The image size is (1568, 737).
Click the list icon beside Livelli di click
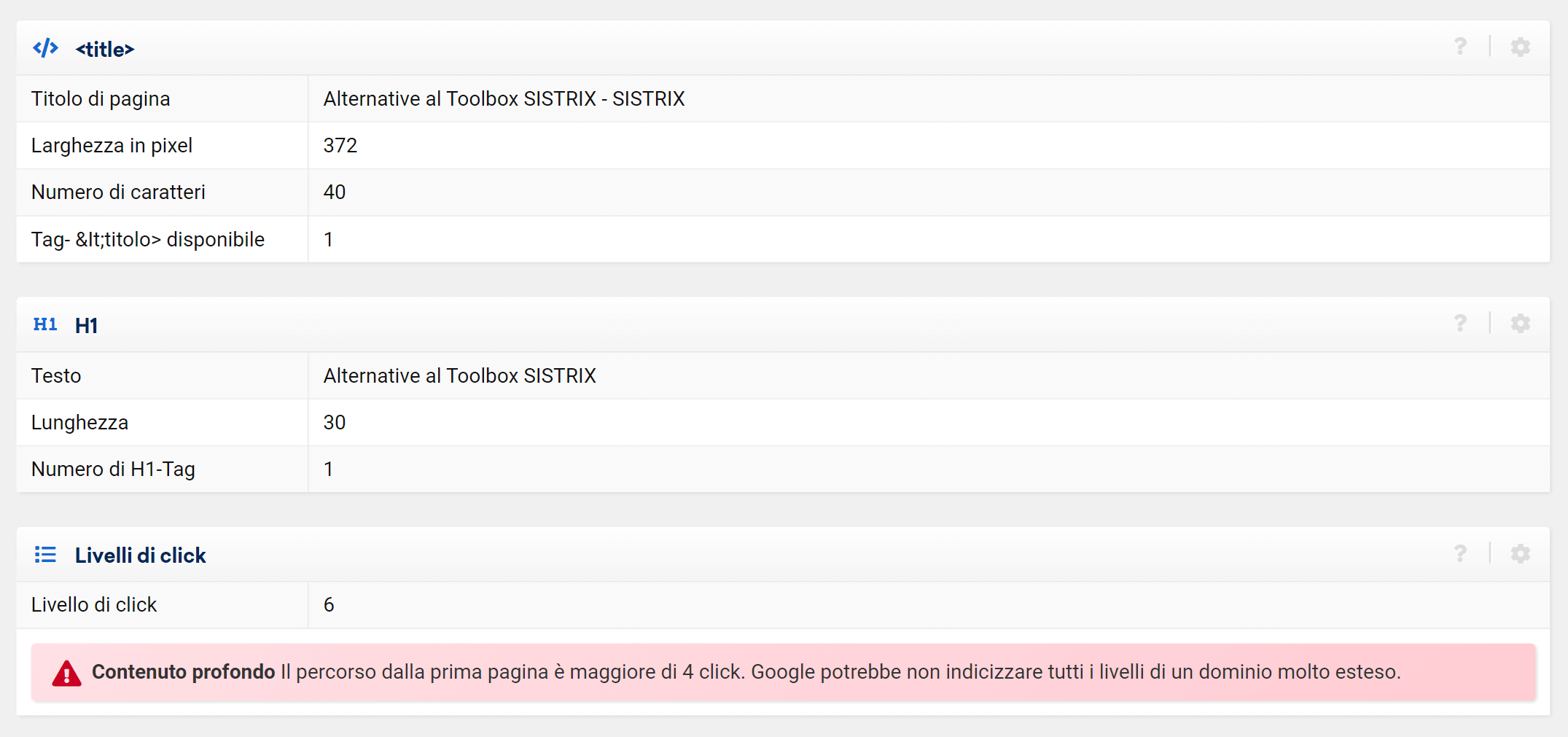pyautogui.click(x=45, y=555)
